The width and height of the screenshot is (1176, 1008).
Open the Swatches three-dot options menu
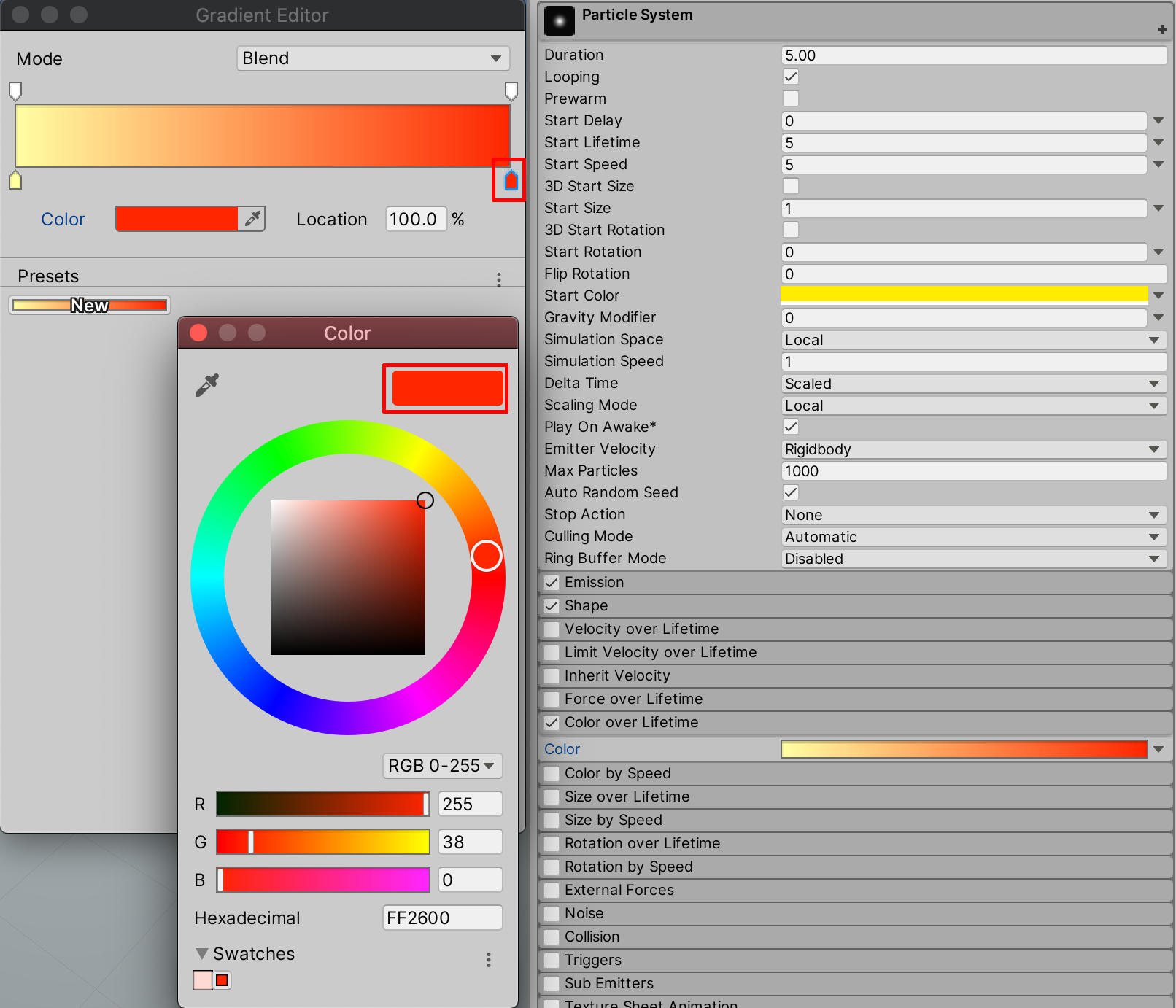(489, 960)
